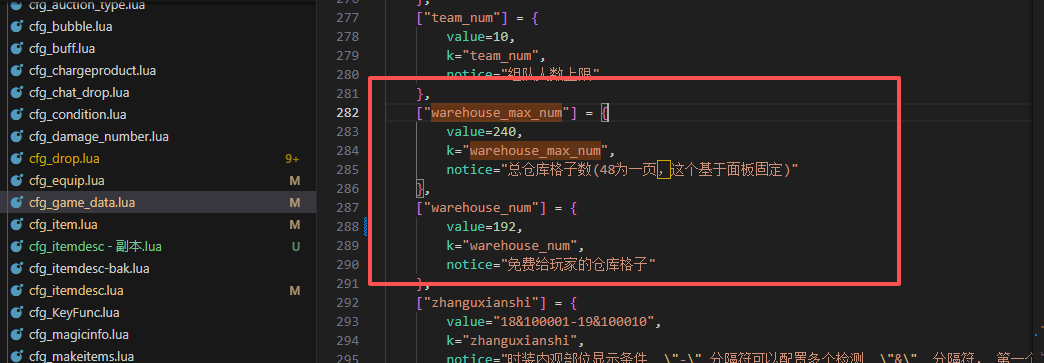Click the M modified badge on cfg_equip.lua
1044x363 pixels.
(294, 181)
